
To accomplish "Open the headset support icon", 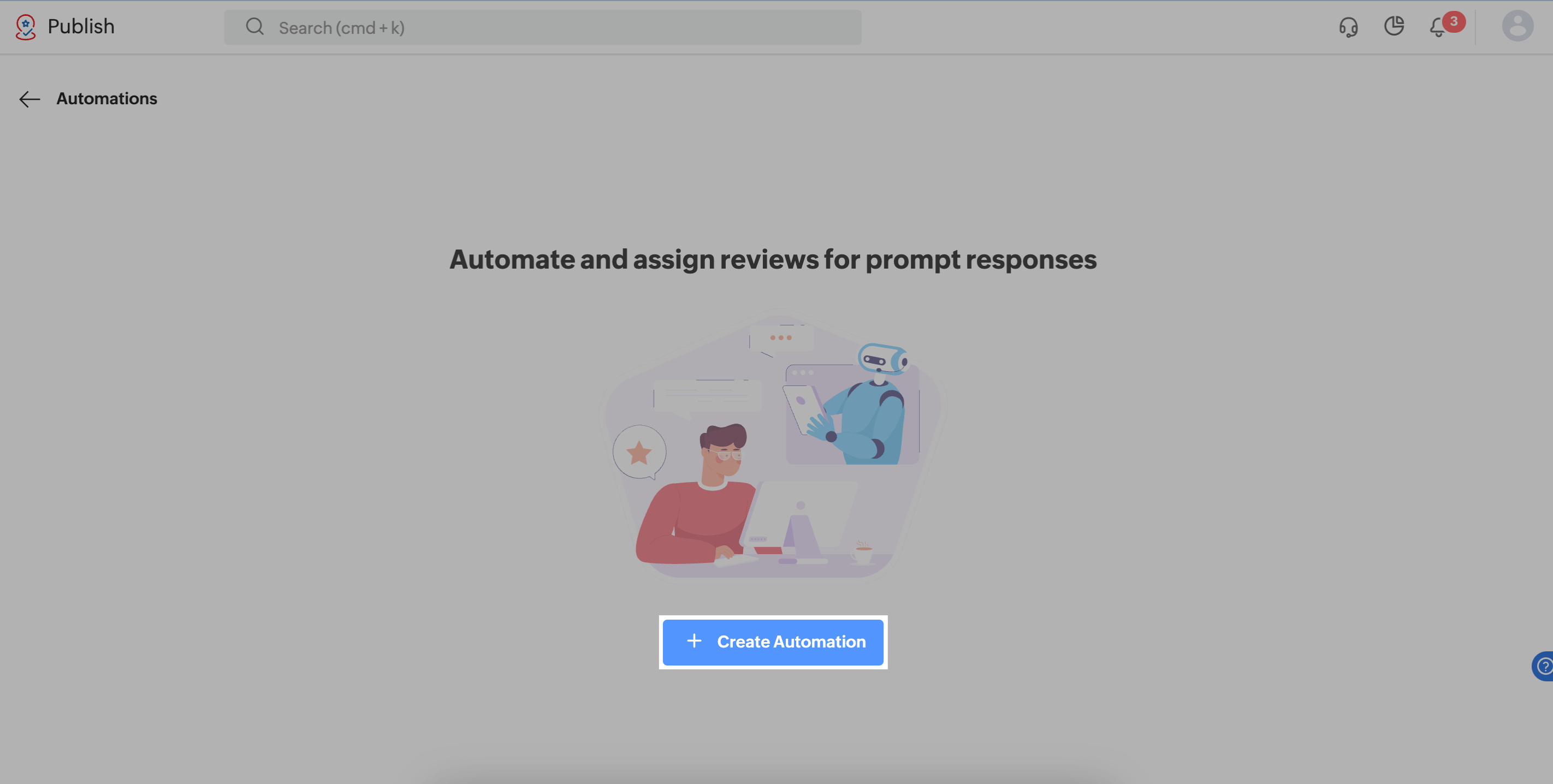I will click(x=1348, y=27).
